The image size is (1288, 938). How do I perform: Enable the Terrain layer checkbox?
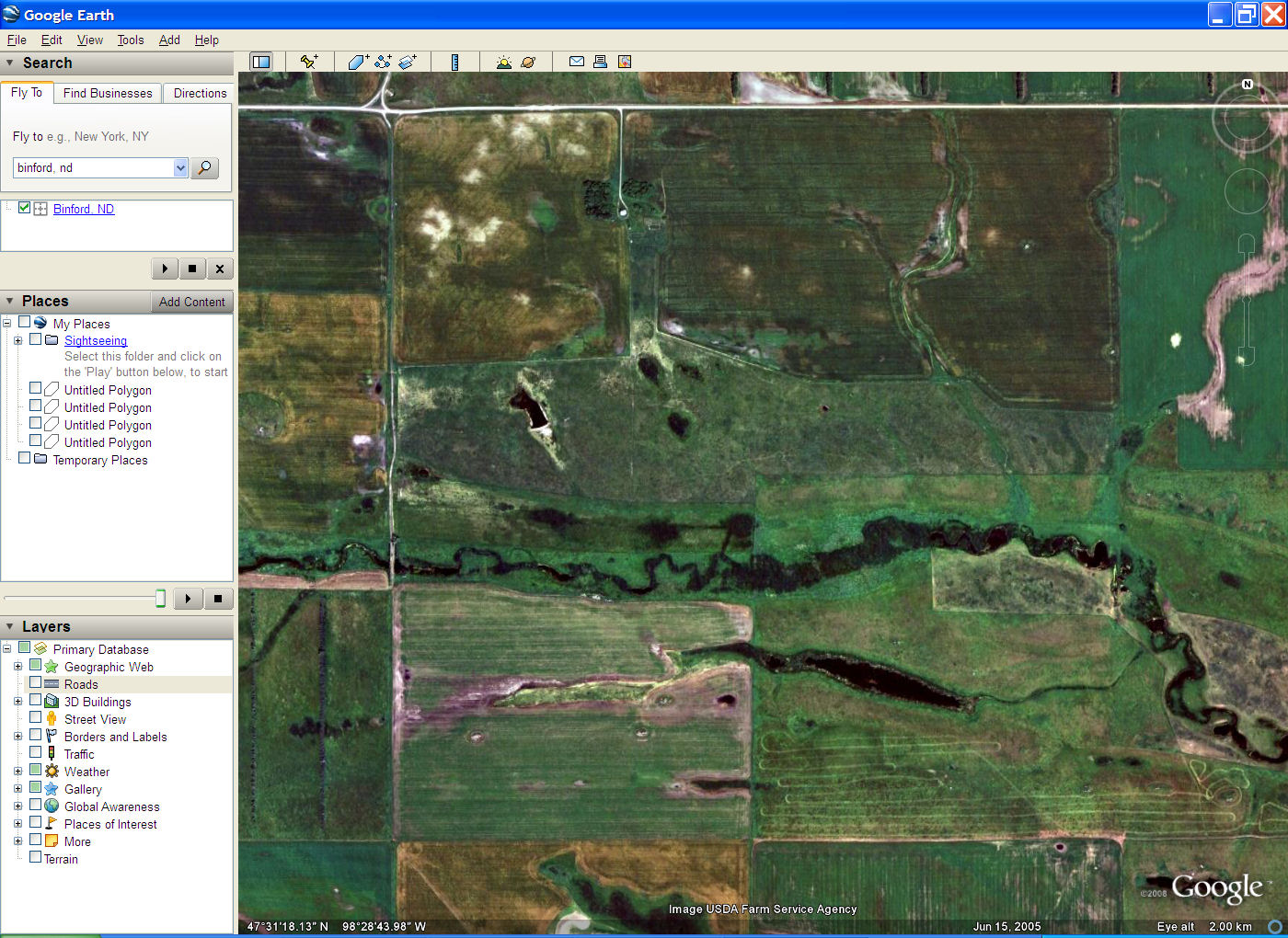[x=35, y=857]
